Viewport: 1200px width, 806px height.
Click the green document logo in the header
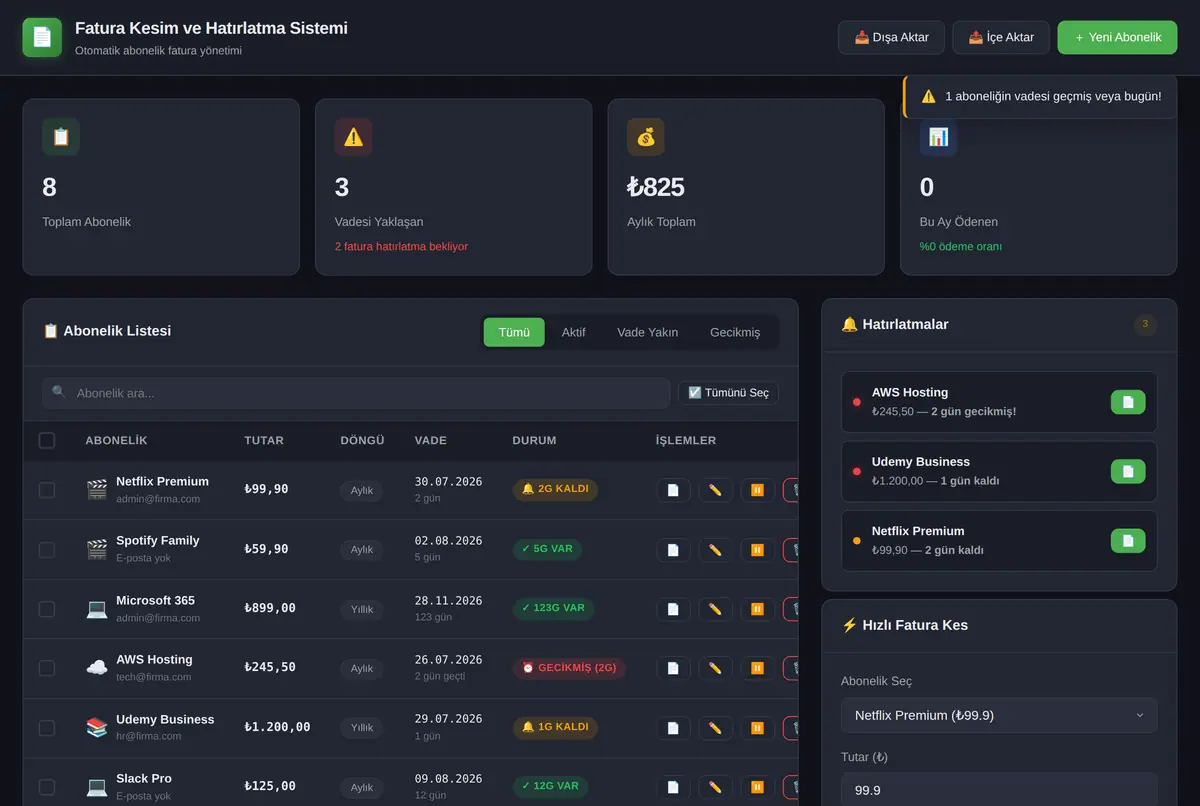click(x=42, y=37)
